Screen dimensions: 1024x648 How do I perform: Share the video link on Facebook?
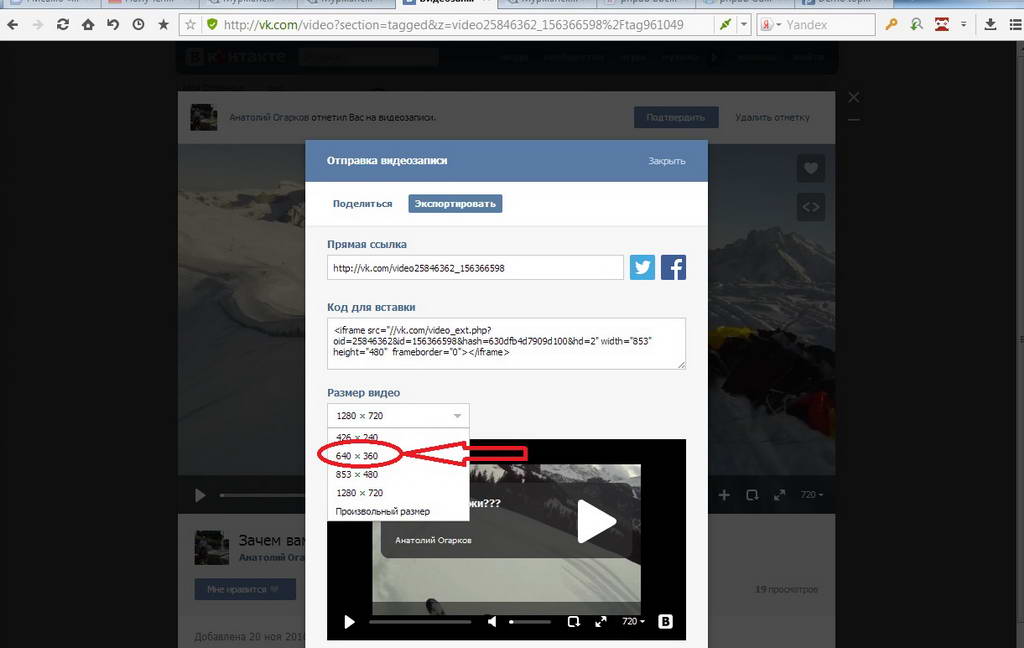coord(673,268)
